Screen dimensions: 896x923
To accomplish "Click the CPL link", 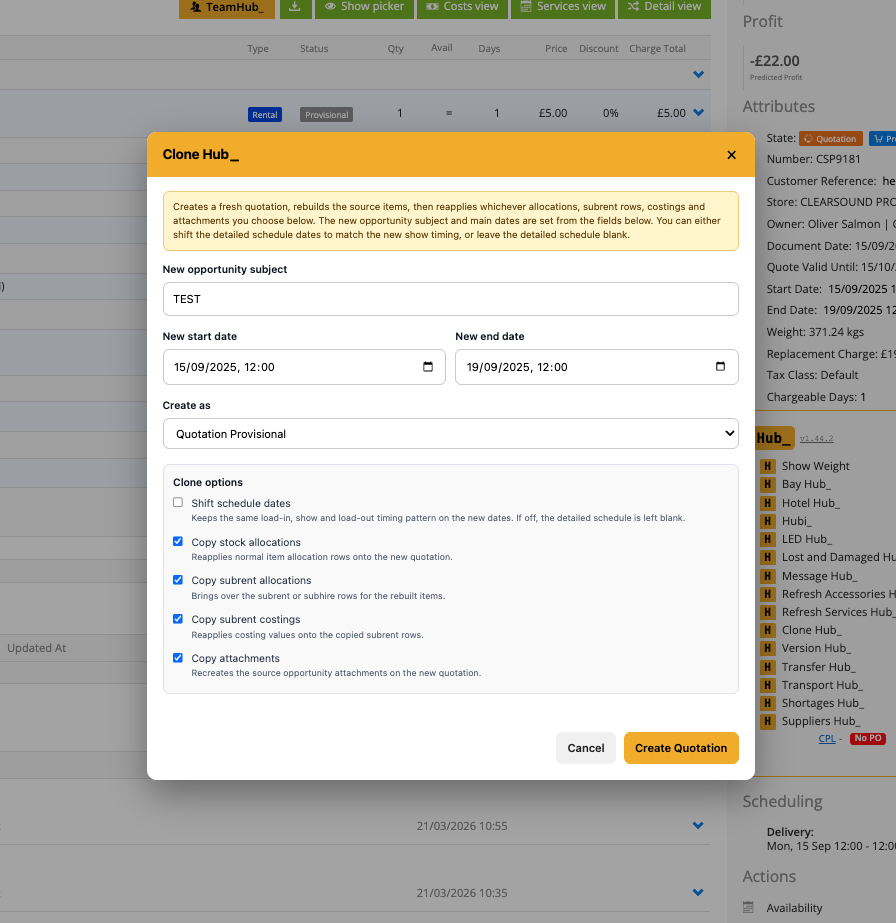I will click(827, 738).
